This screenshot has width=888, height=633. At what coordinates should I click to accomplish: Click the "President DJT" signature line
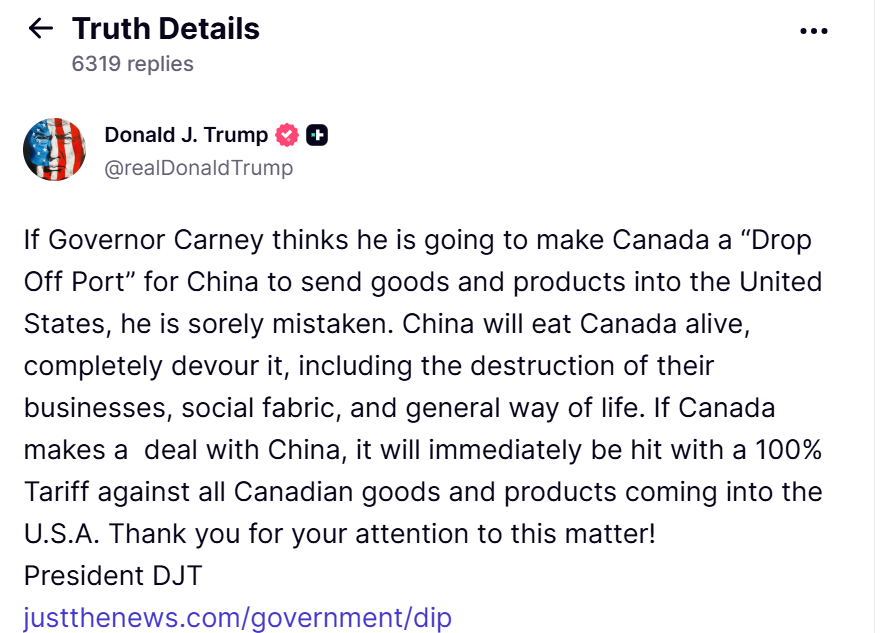coord(113,576)
